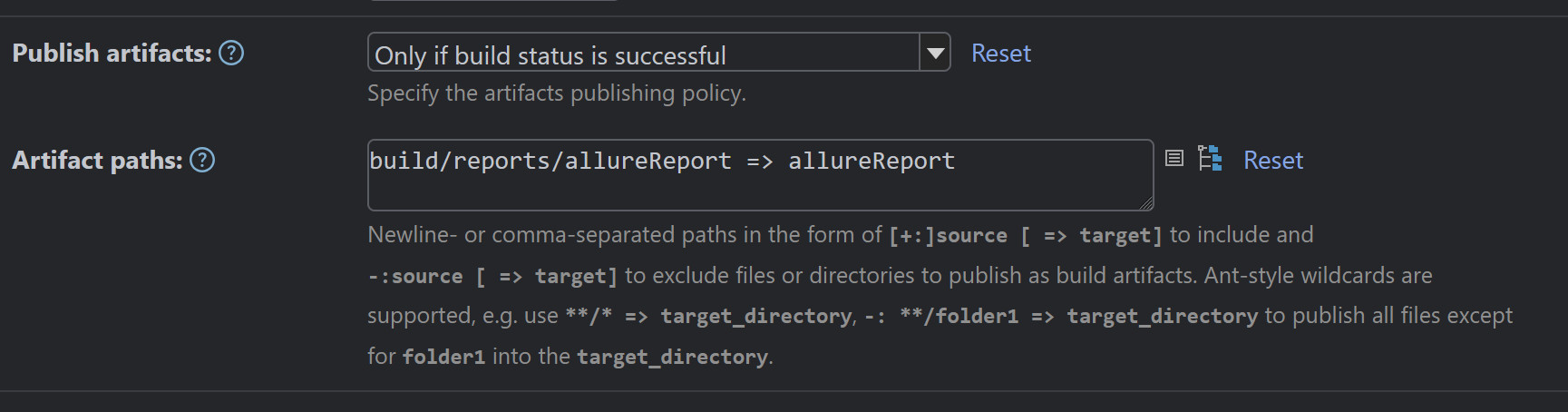
Task: Place cursor on 'build/reports/allureReport' source path
Action: [550, 162]
